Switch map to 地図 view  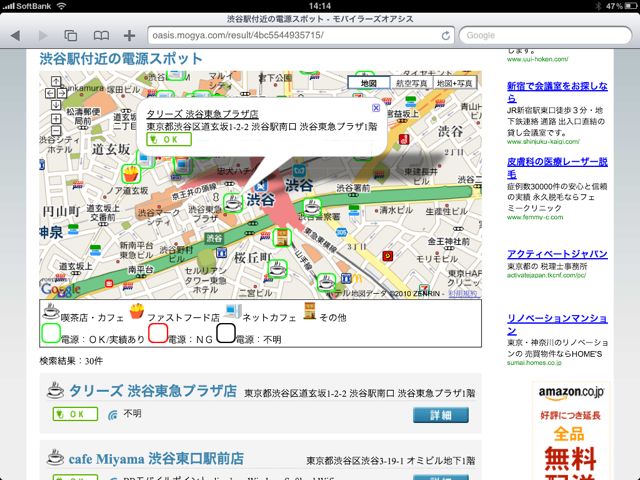pyautogui.click(x=369, y=83)
